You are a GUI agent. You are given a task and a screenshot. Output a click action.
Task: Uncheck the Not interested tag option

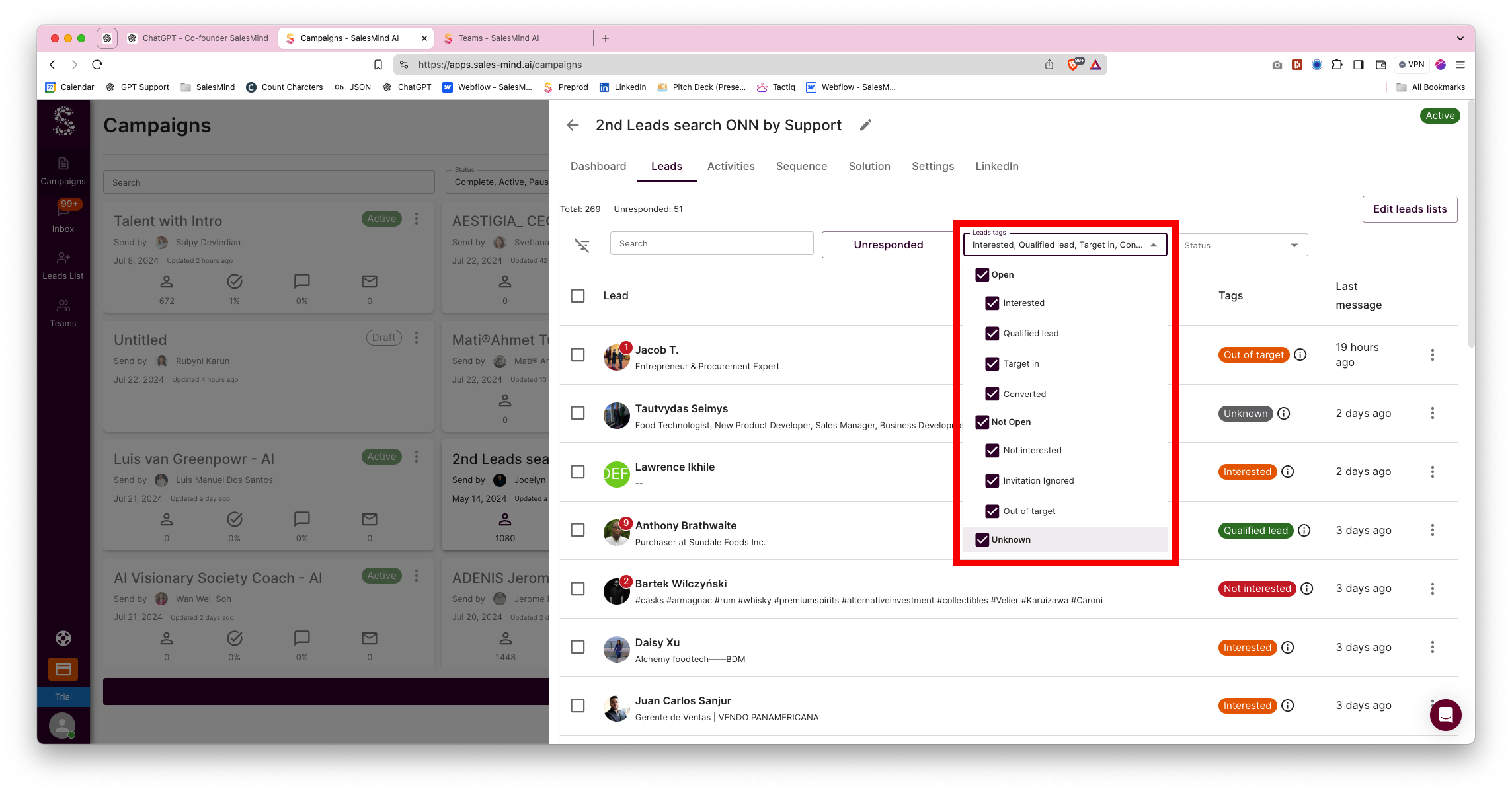pos(992,451)
